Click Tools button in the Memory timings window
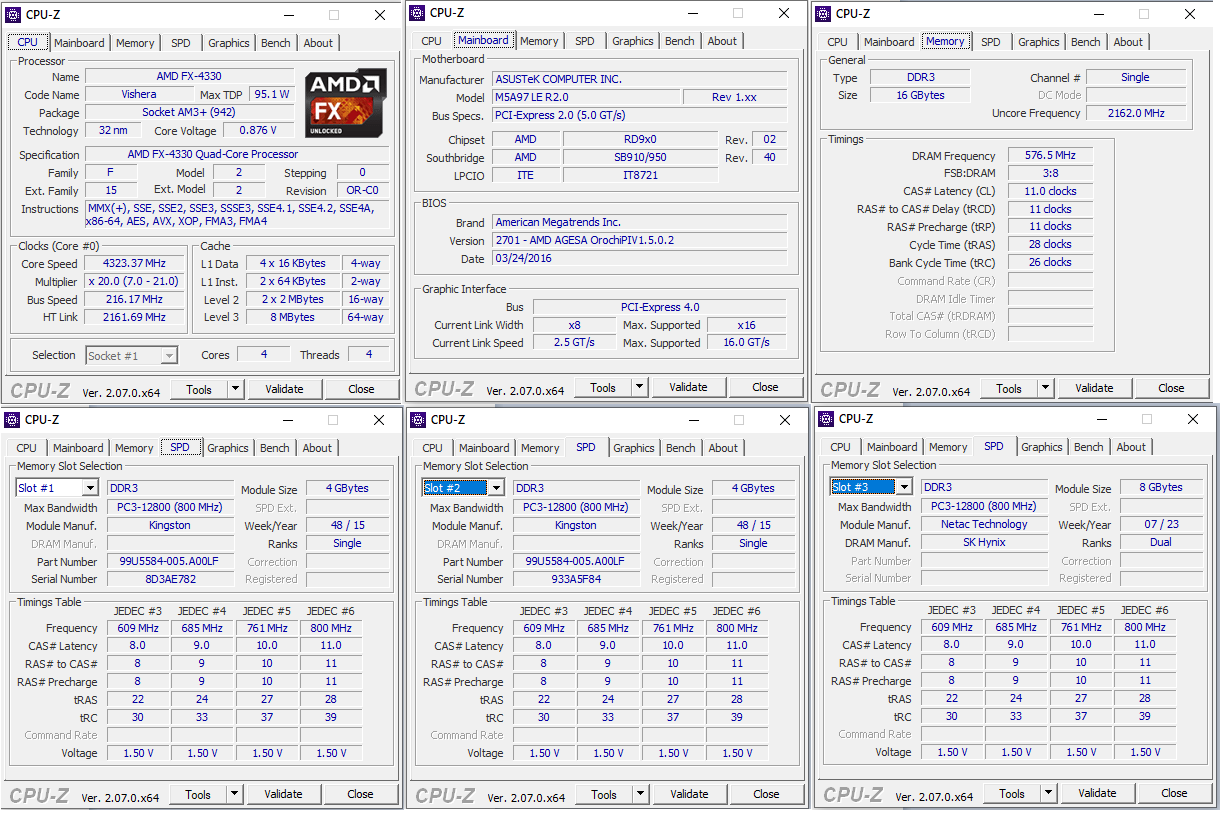Viewport: 1222px width, 813px height. [x=1009, y=388]
